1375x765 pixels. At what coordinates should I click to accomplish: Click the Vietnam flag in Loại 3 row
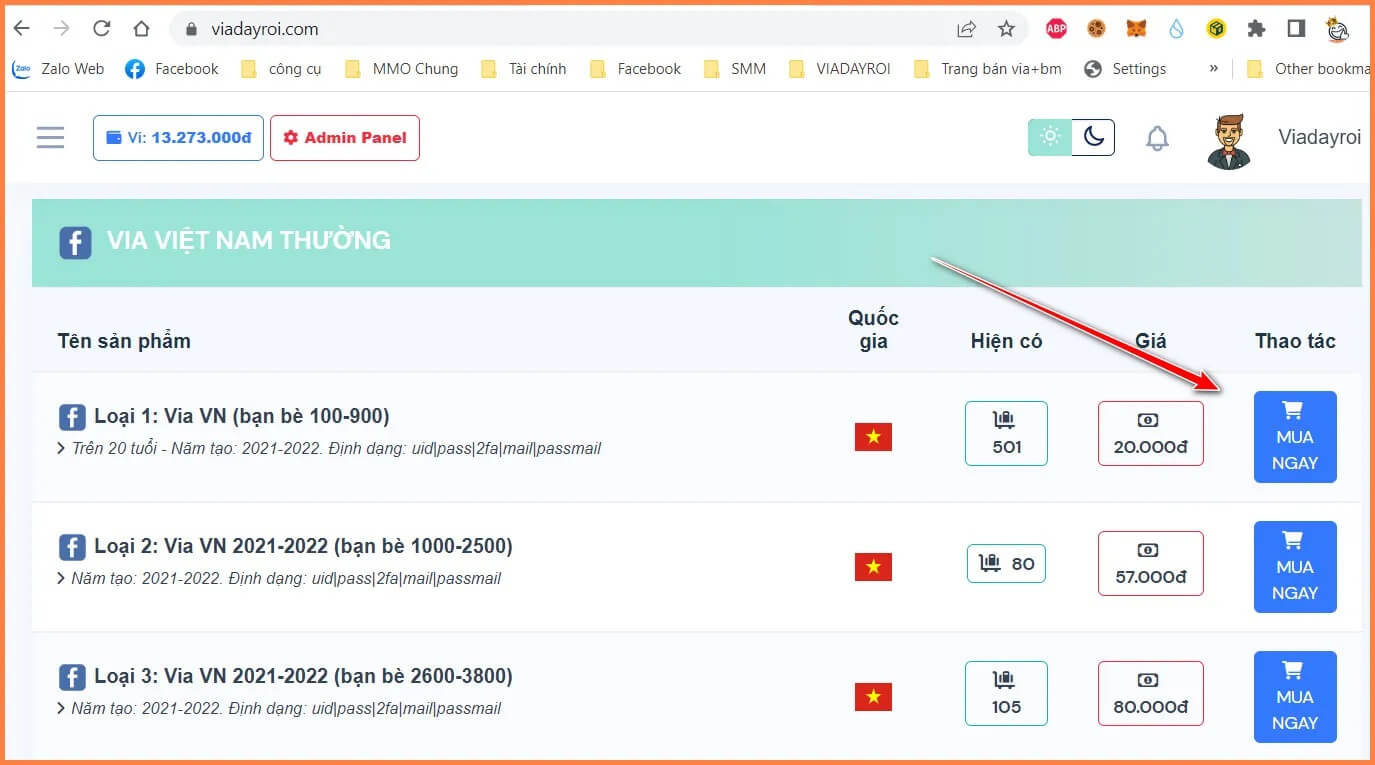873,697
